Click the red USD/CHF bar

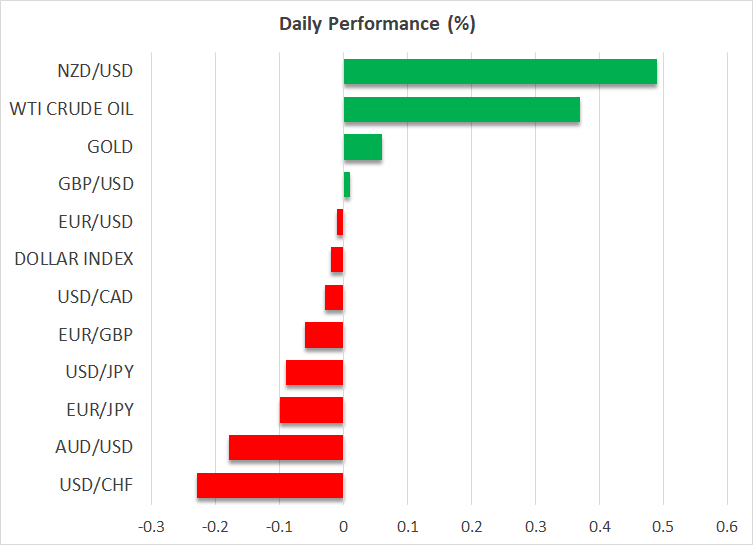click(x=270, y=486)
